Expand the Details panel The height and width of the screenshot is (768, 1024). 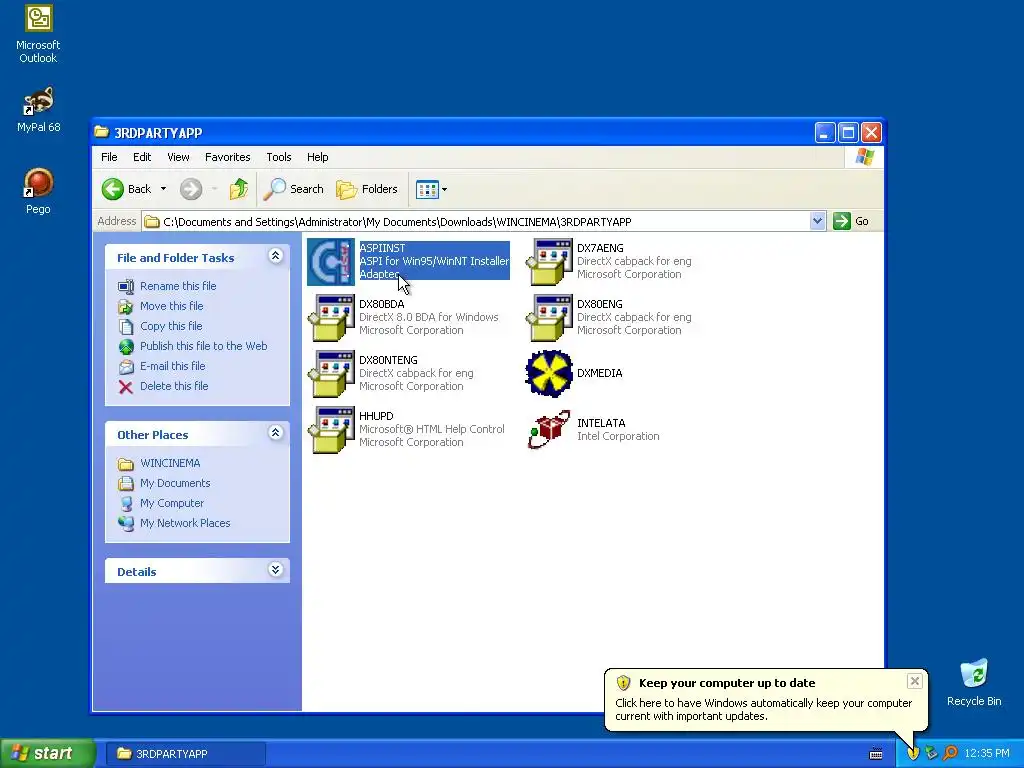[x=276, y=570]
